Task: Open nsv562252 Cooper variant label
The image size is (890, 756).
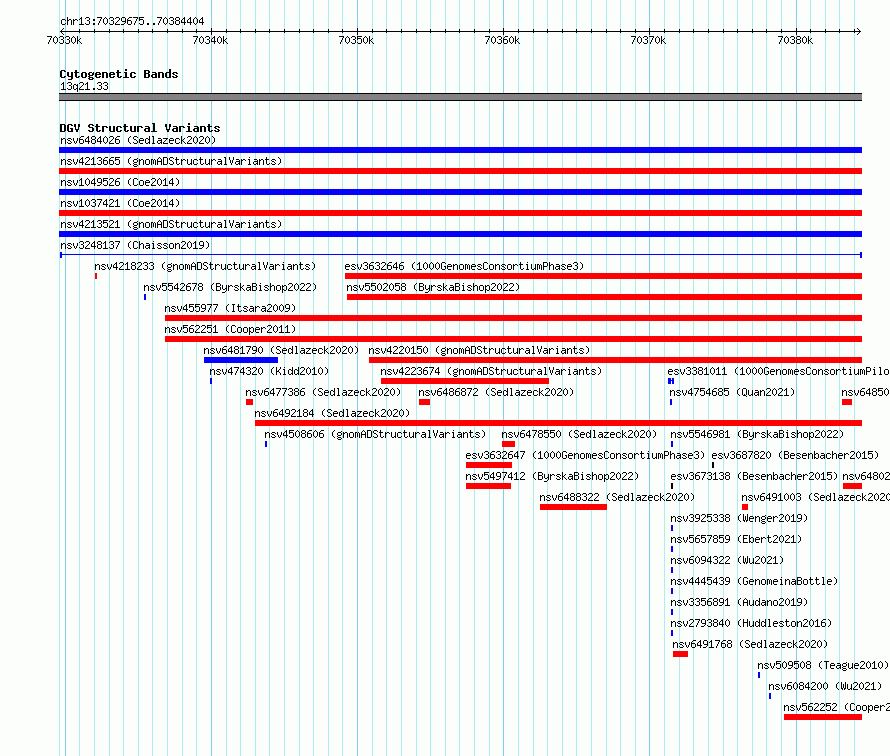Action: pyautogui.click(x=836, y=707)
